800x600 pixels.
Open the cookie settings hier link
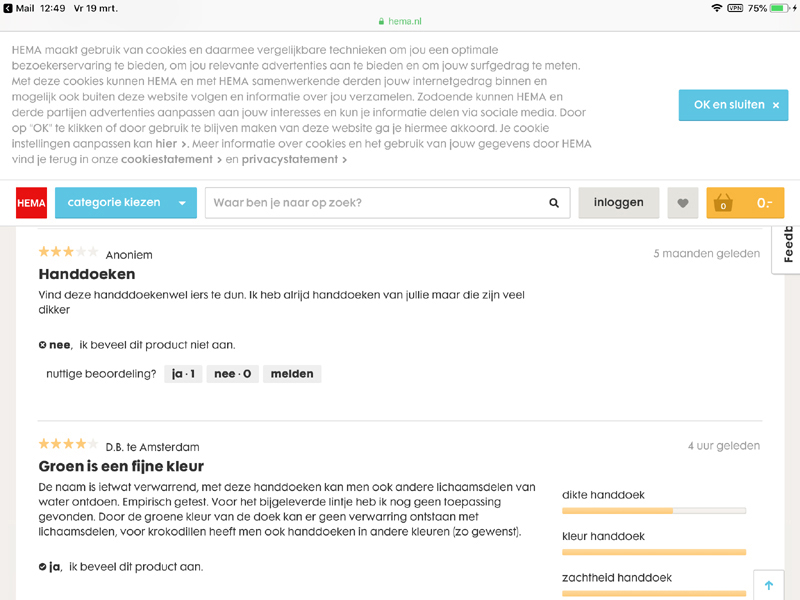[166, 144]
